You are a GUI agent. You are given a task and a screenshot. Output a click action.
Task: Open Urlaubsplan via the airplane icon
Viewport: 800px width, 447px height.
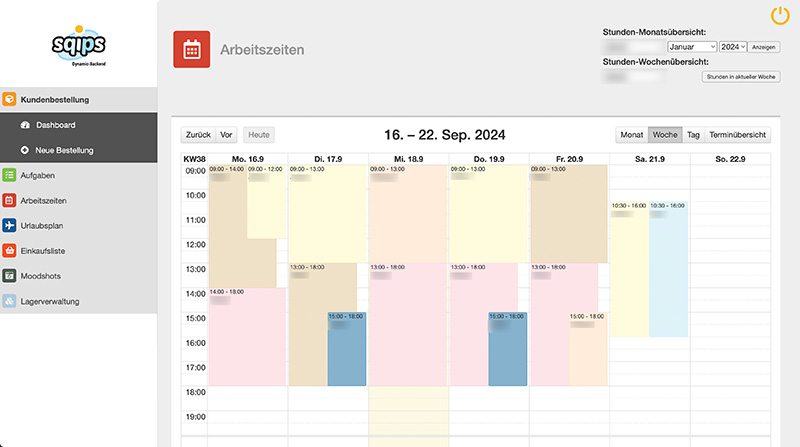click(9, 226)
